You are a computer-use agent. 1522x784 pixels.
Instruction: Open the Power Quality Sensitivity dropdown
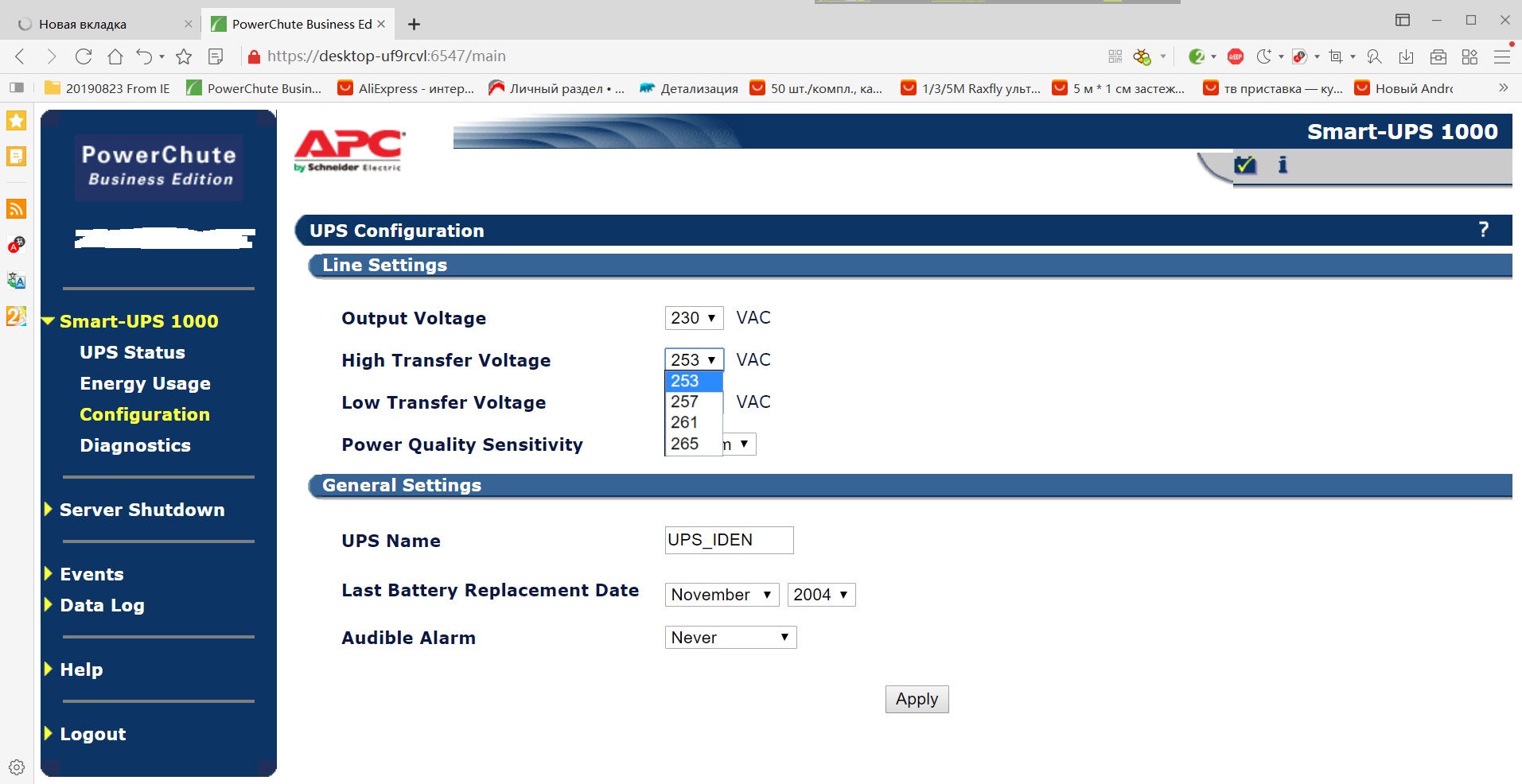pyautogui.click(x=739, y=444)
